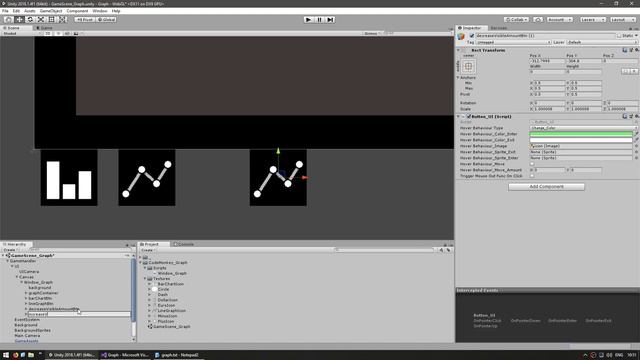Open the Hover Behaviour_Color_Exit white swatch
The image size is (640, 360).
(x=581, y=140)
